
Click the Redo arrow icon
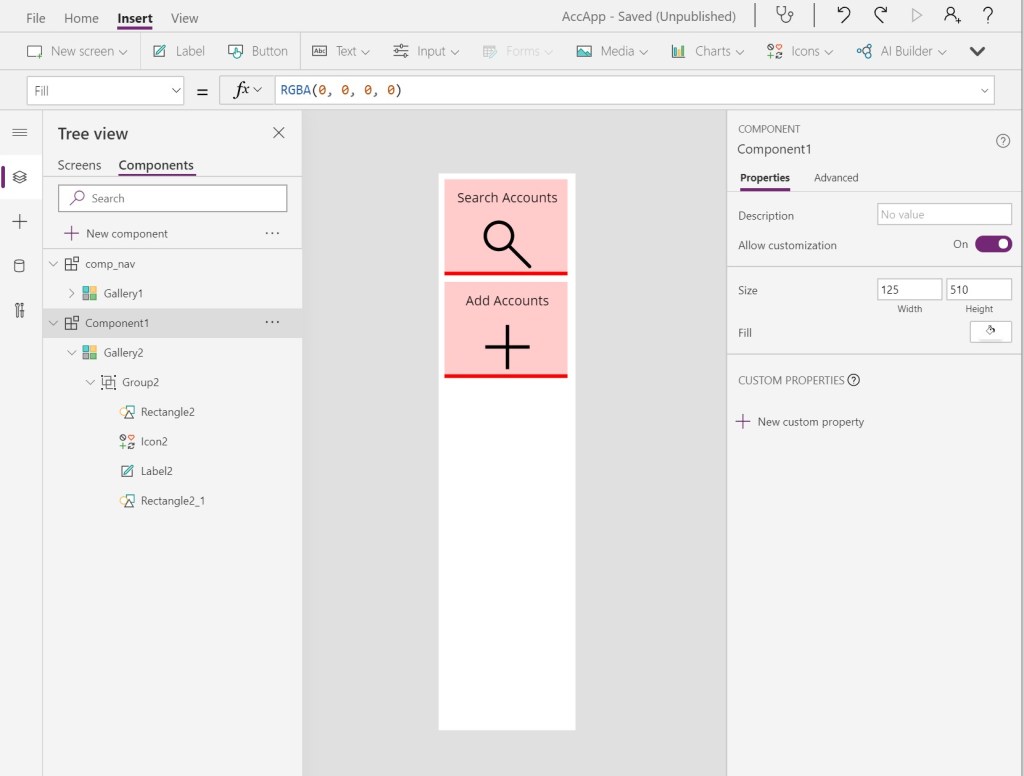tap(880, 16)
